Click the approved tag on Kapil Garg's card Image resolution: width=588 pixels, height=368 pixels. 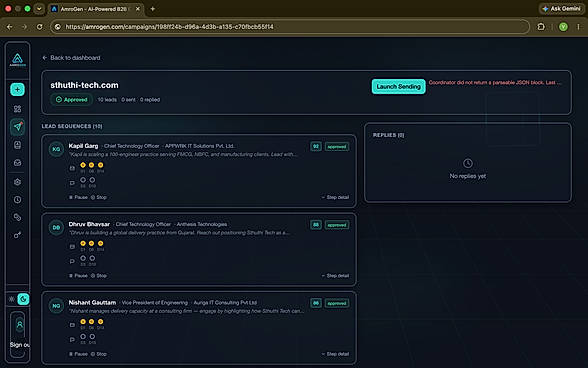337,147
